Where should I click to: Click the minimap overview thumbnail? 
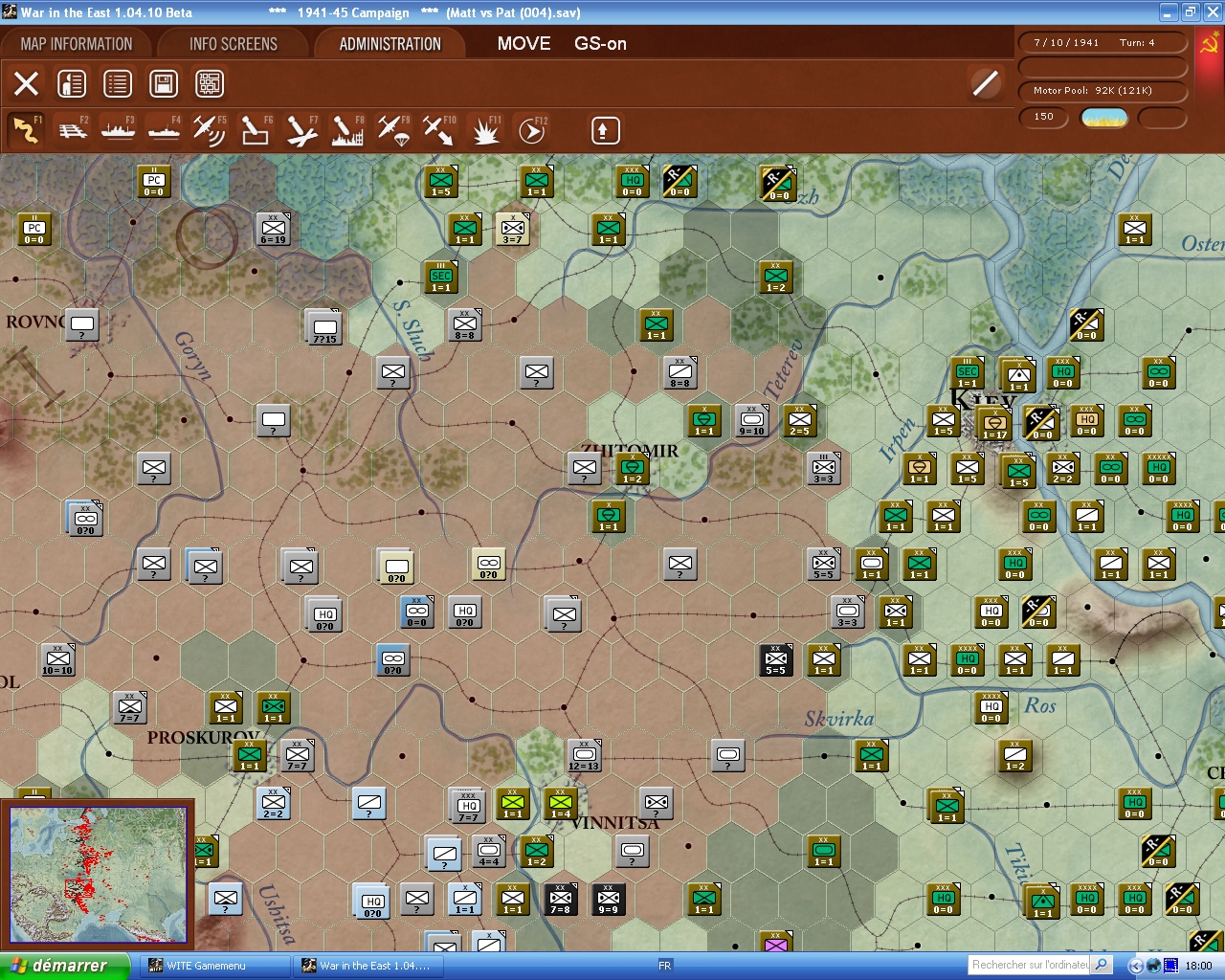(x=98, y=875)
